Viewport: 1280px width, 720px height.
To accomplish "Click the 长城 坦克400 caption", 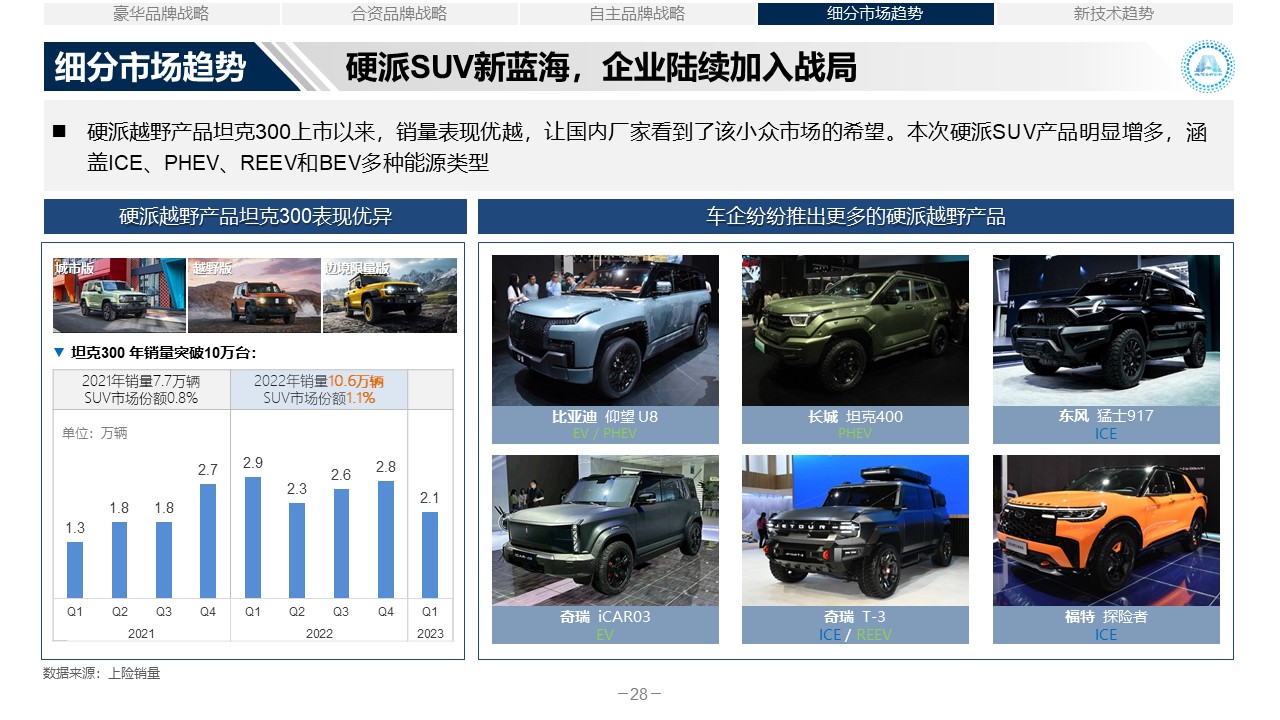I will [855, 416].
